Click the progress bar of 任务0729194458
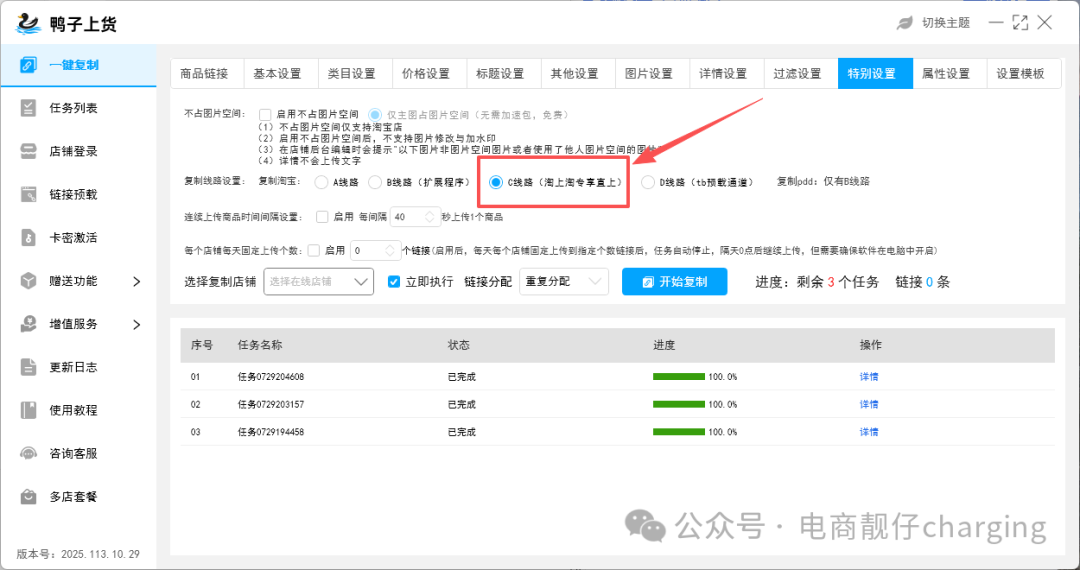Viewport: 1080px width, 570px height. click(x=678, y=432)
